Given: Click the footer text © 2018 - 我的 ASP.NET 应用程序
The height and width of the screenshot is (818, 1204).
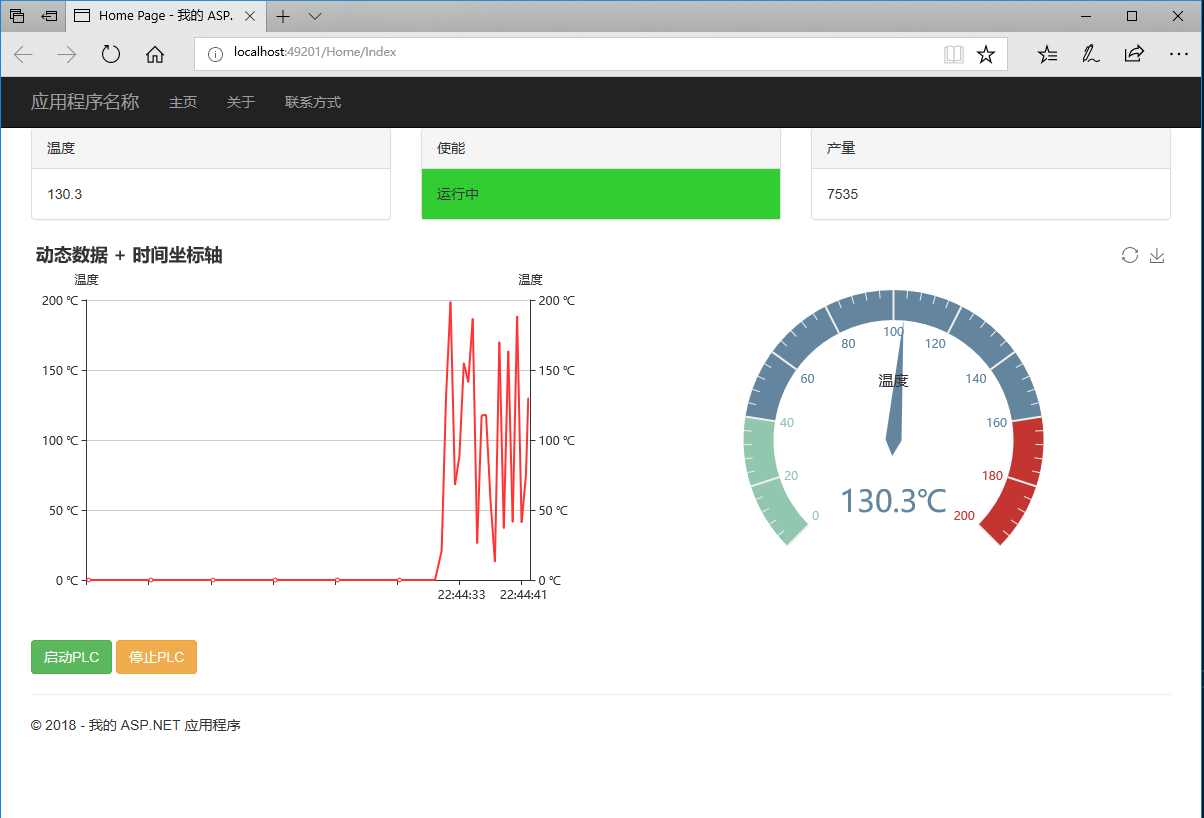Looking at the screenshot, I should click(136, 725).
